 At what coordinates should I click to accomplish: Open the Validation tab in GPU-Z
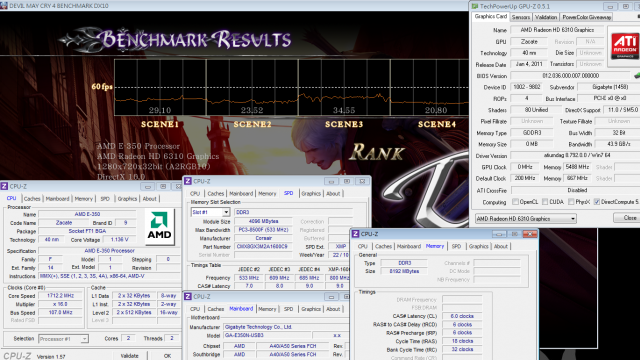coord(546,17)
